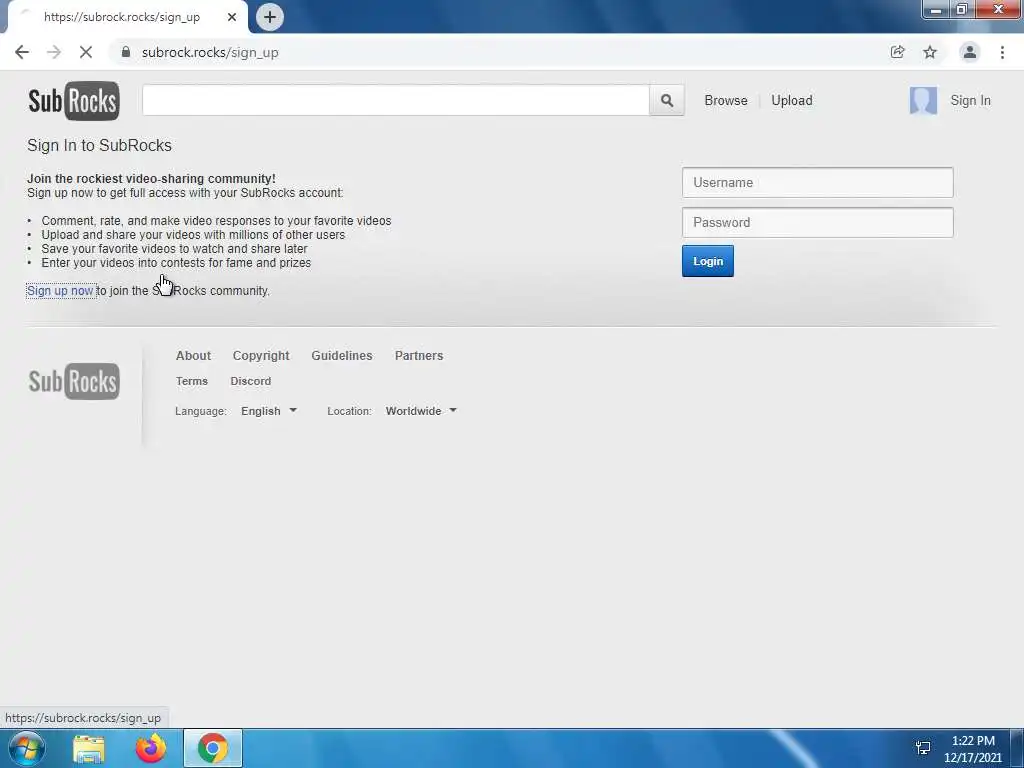Select the subrock.rocks/sign_up browser tab

[124, 17]
